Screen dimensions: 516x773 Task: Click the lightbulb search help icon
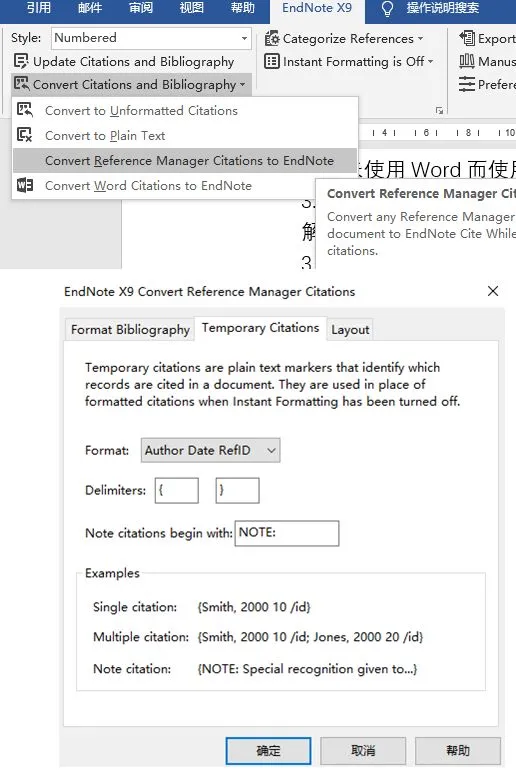(x=388, y=8)
